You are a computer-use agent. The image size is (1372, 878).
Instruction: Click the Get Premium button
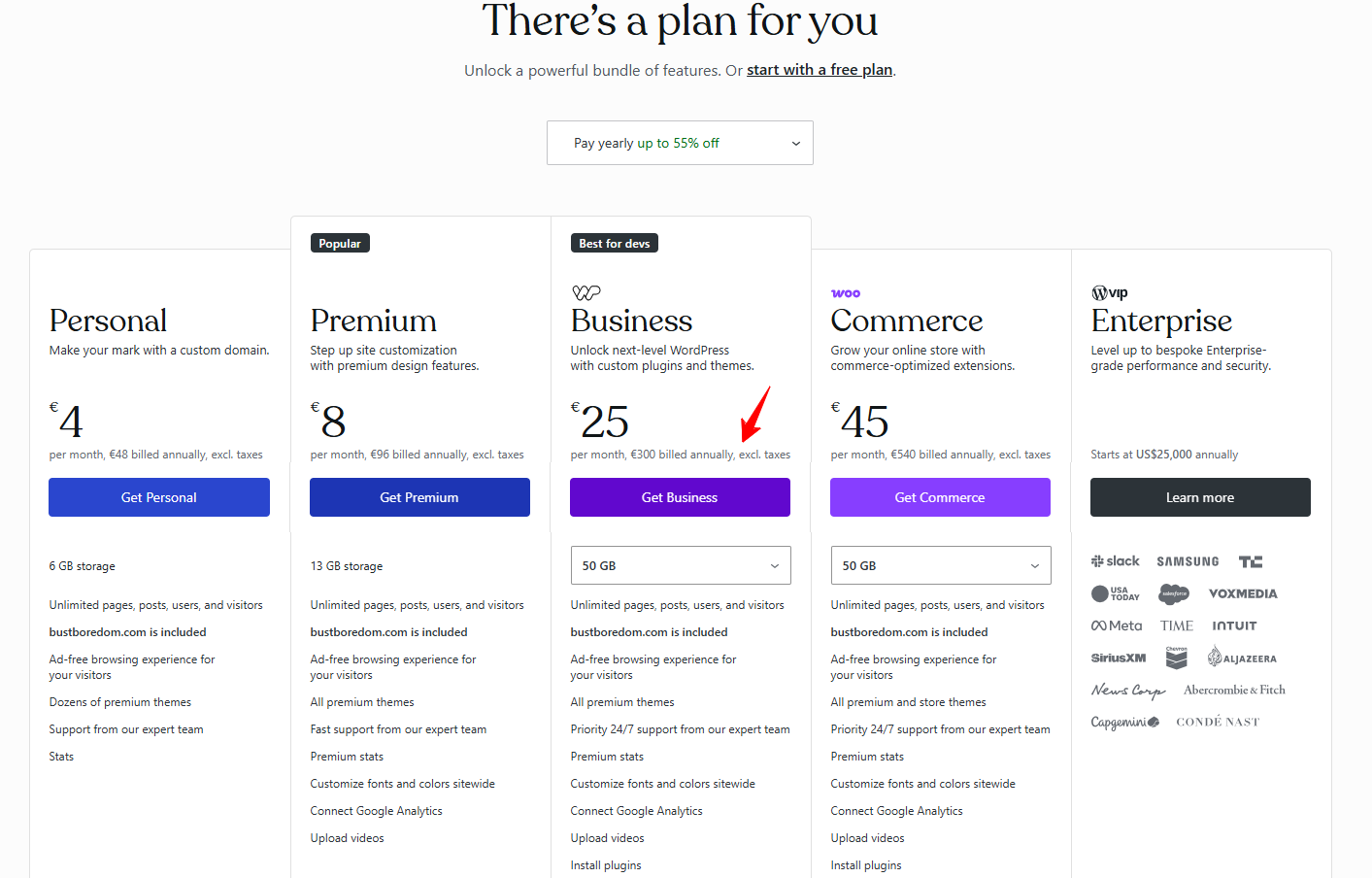click(x=419, y=497)
